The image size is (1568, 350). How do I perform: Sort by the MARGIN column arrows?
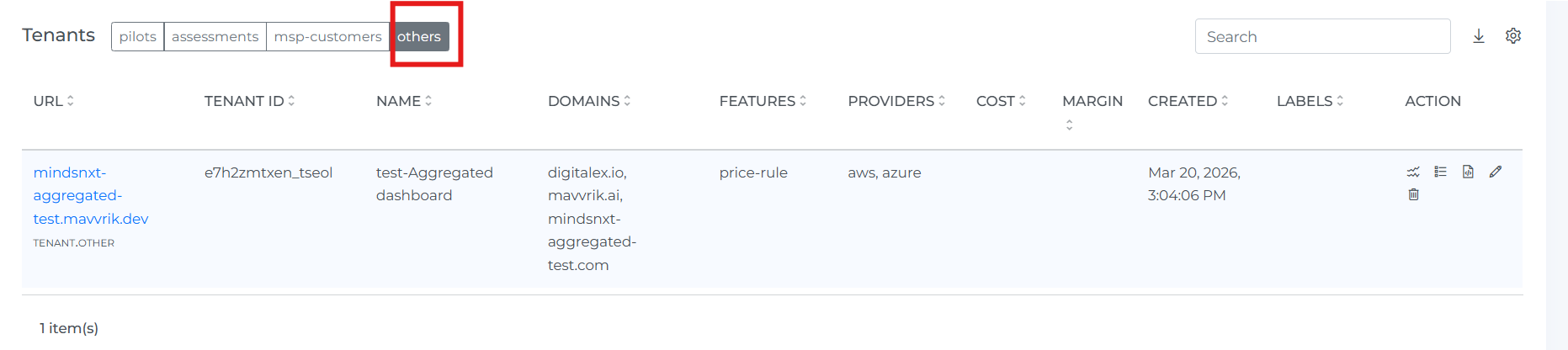click(x=1069, y=125)
